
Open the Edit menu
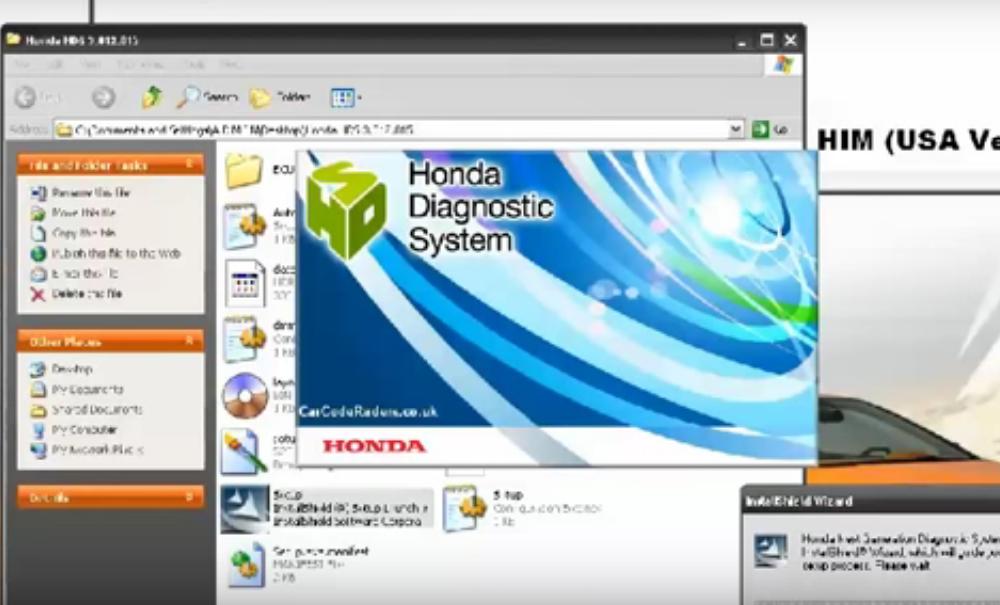pyautogui.click(x=54, y=64)
